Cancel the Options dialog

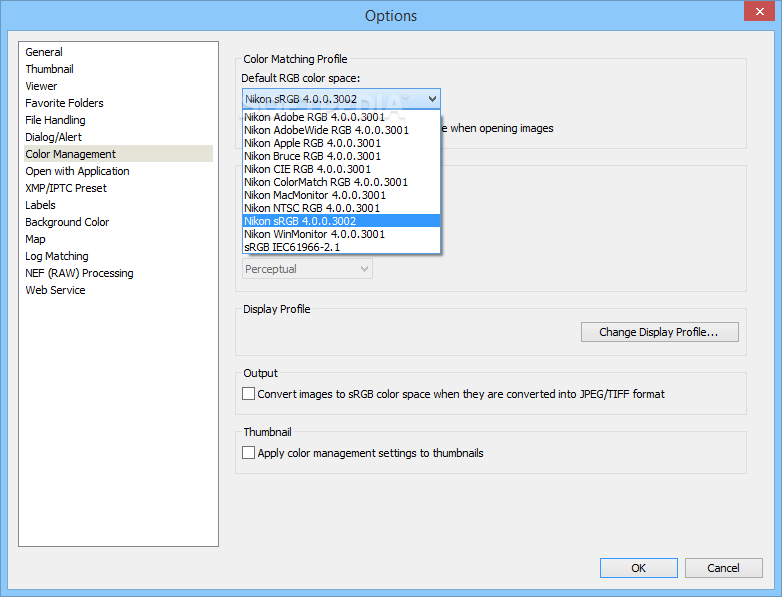[x=723, y=568]
